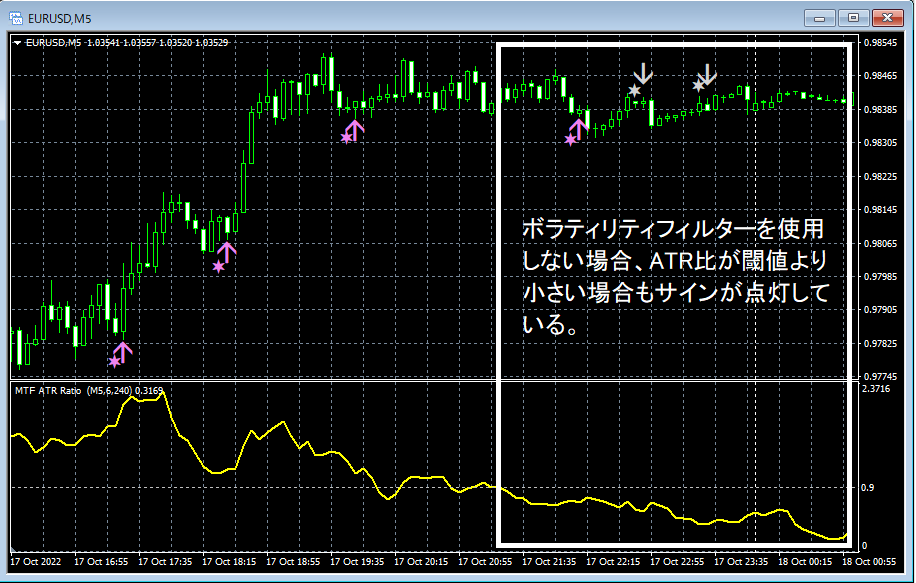Screen dimensions: 916x583
Task: Click price level 0.97745 on the scale
Action: [880, 376]
